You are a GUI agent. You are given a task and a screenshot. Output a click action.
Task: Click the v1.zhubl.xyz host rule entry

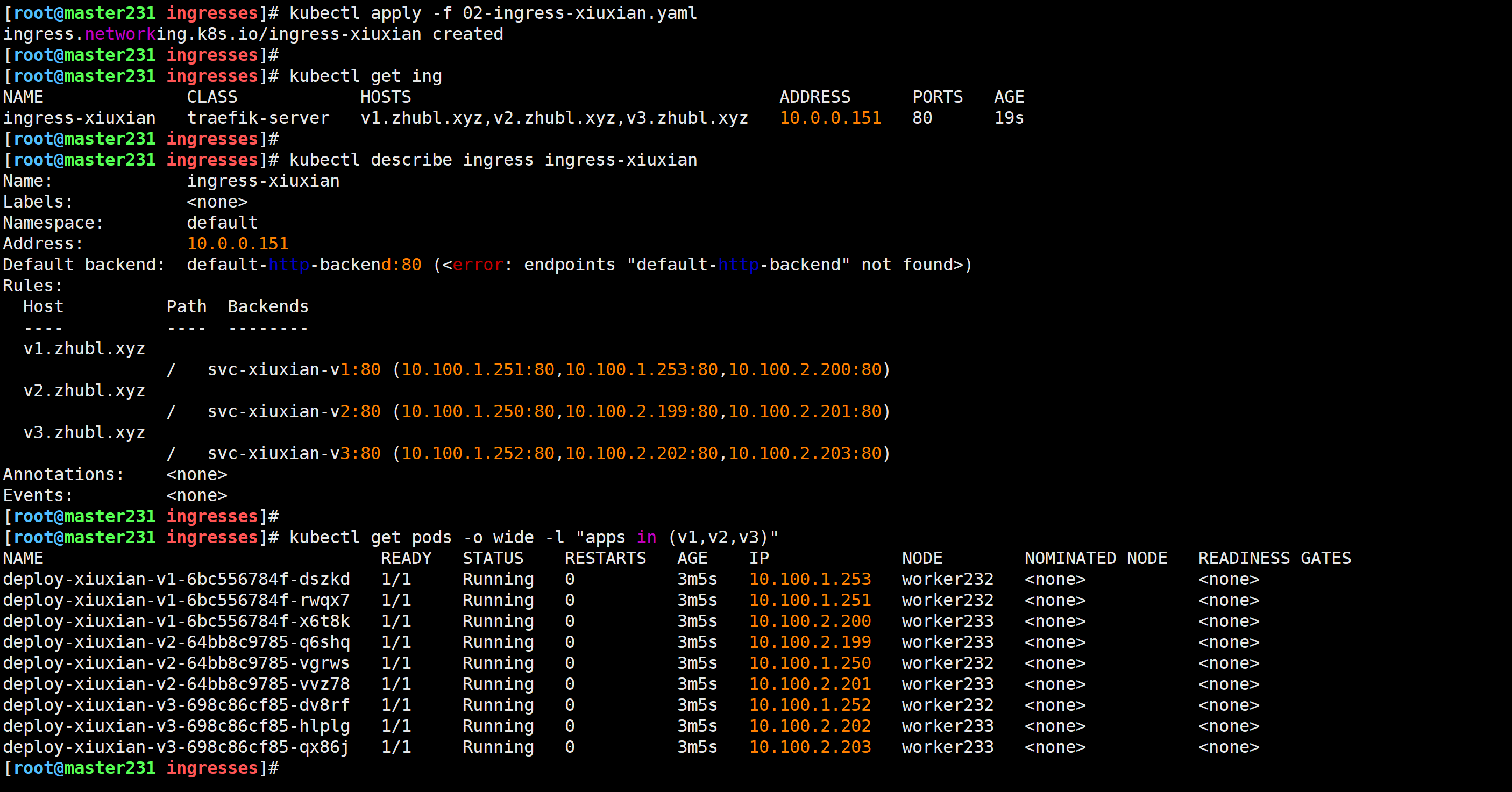[84, 348]
